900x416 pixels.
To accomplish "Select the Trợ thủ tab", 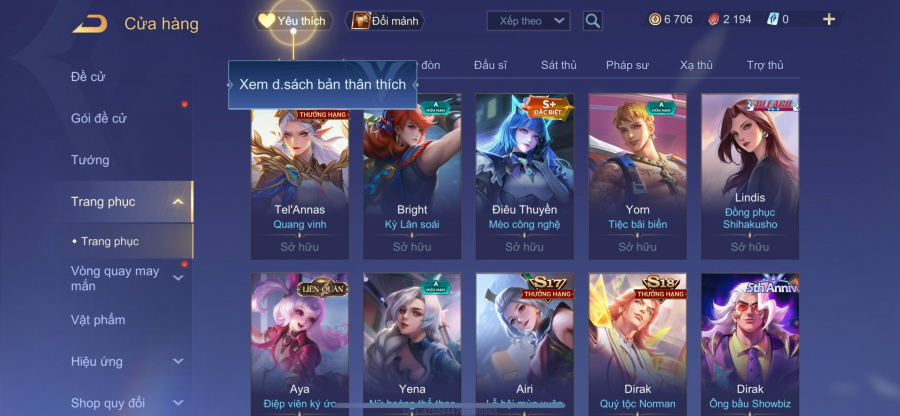I will [765, 65].
